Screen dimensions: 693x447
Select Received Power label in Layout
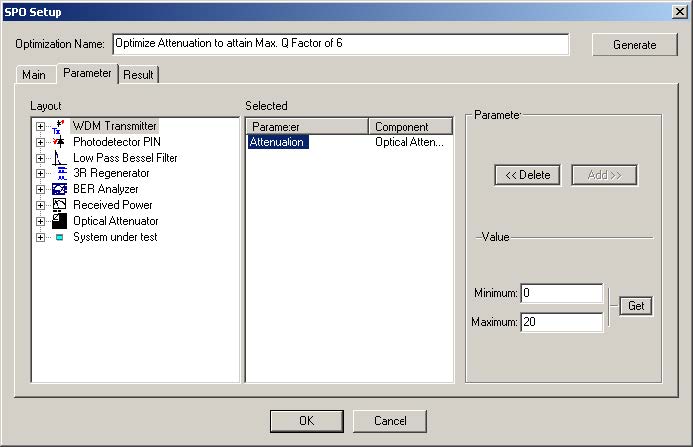[x=113, y=205]
